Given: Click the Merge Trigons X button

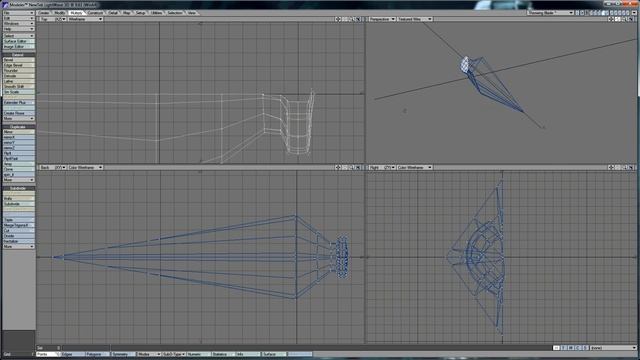Looking at the screenshot, I should (x=19, y=225).
